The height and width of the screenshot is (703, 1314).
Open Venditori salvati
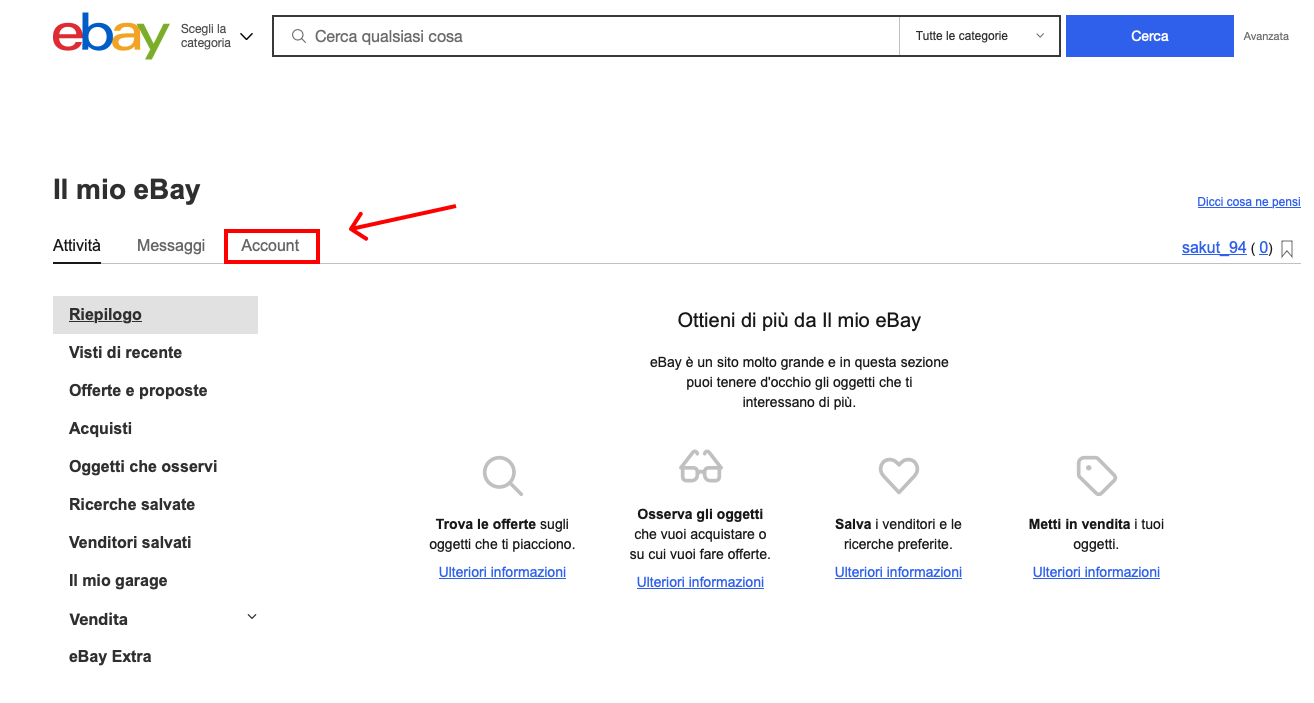(130, 542)
